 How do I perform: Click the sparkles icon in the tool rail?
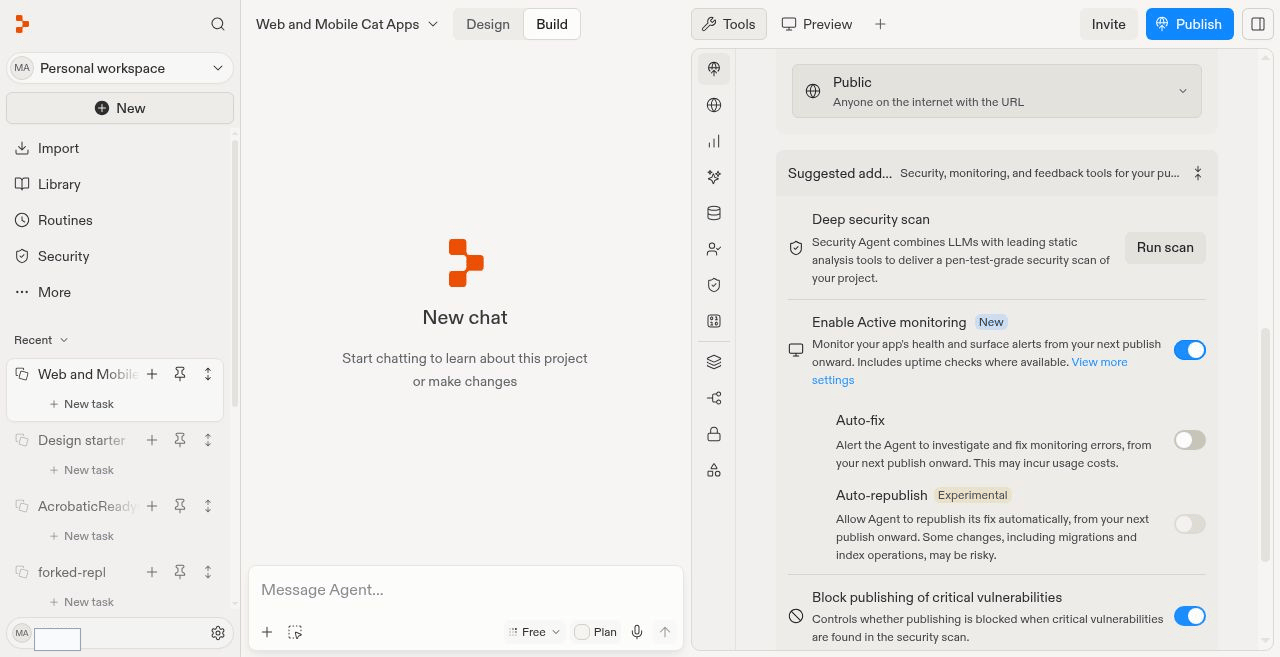point(714,177)
